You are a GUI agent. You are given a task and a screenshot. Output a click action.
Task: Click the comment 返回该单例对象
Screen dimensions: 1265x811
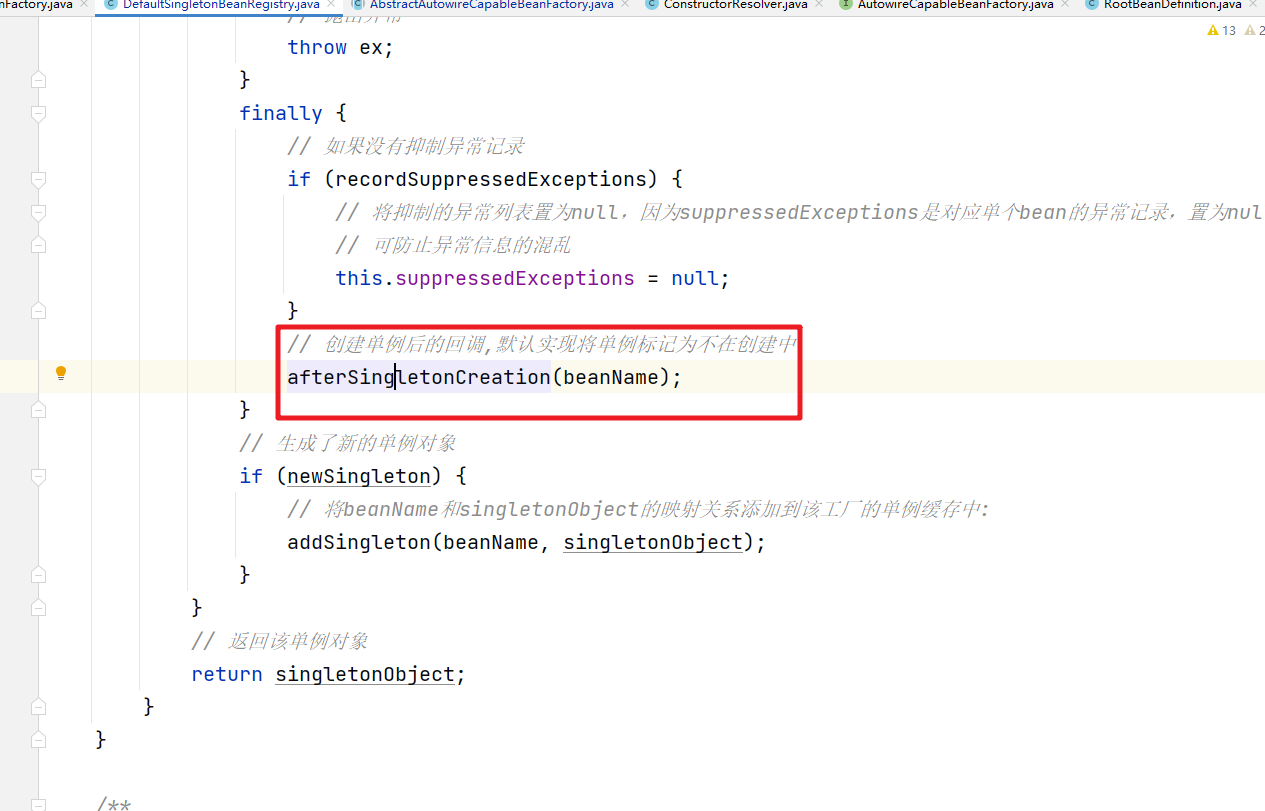tap(280, 641)
